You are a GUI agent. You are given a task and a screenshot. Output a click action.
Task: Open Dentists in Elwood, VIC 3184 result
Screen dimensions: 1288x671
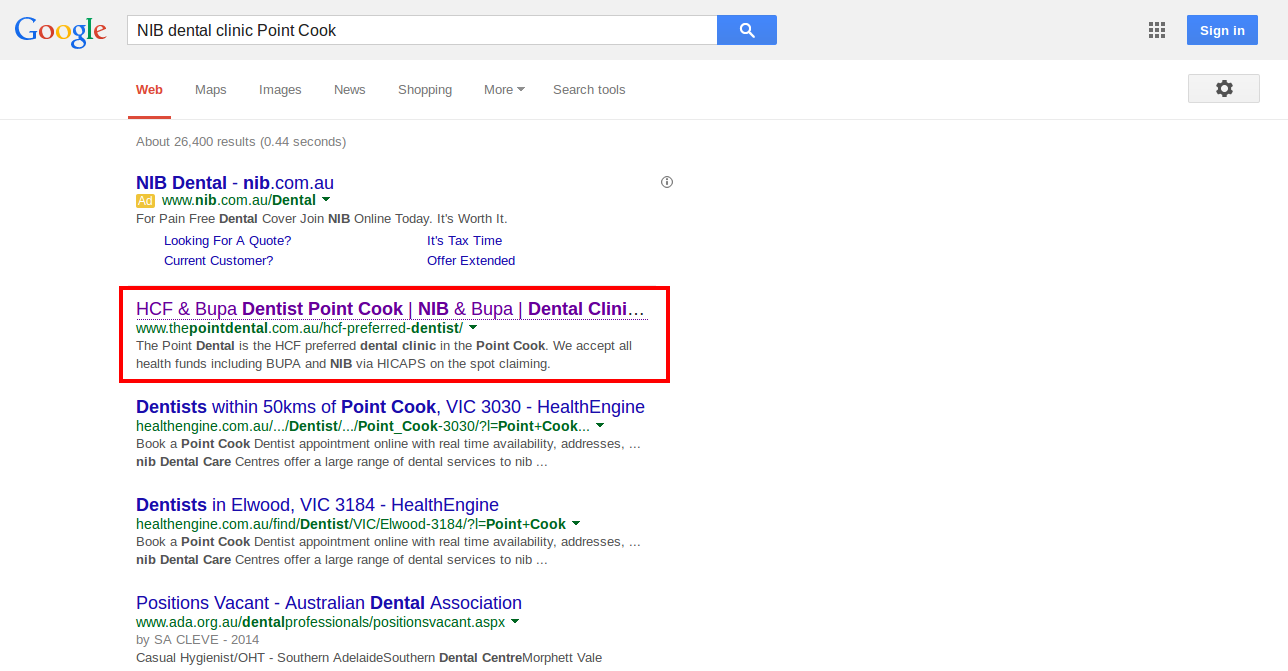tap(317, 505)
